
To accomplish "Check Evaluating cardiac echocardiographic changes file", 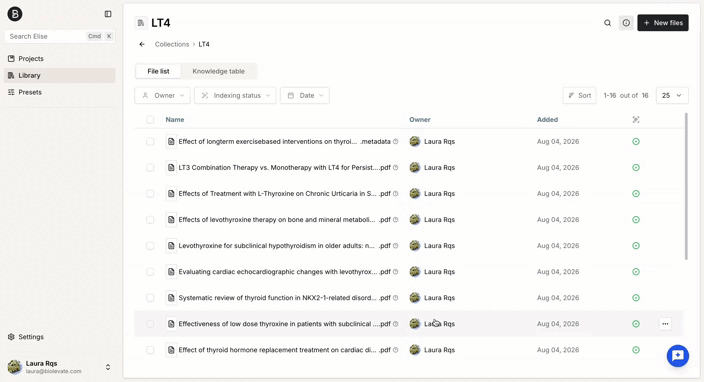I will click(x=150, y=272).
